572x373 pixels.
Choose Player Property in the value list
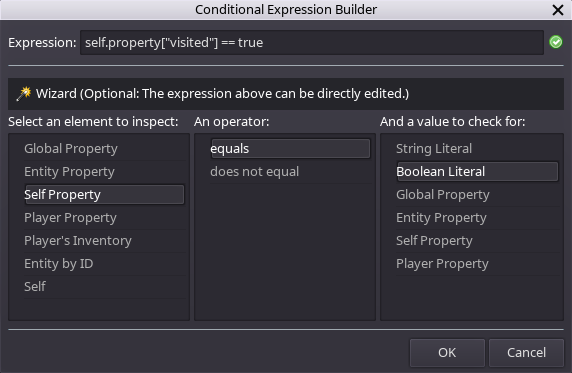478,264
